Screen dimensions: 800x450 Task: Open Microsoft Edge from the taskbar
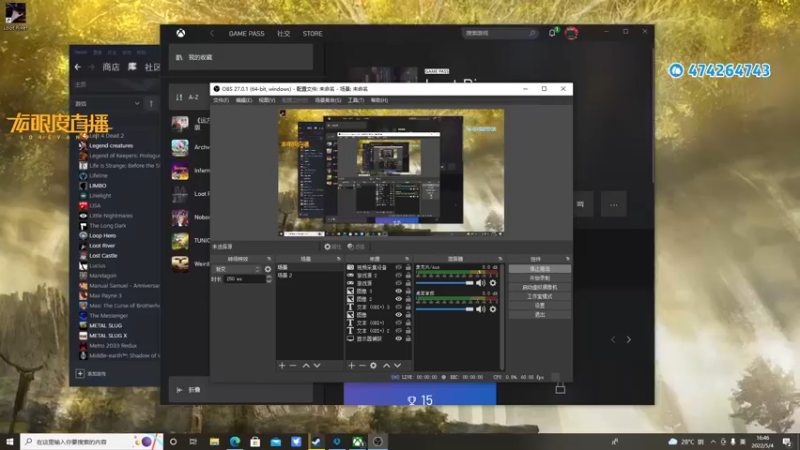[x=235, y=441]
